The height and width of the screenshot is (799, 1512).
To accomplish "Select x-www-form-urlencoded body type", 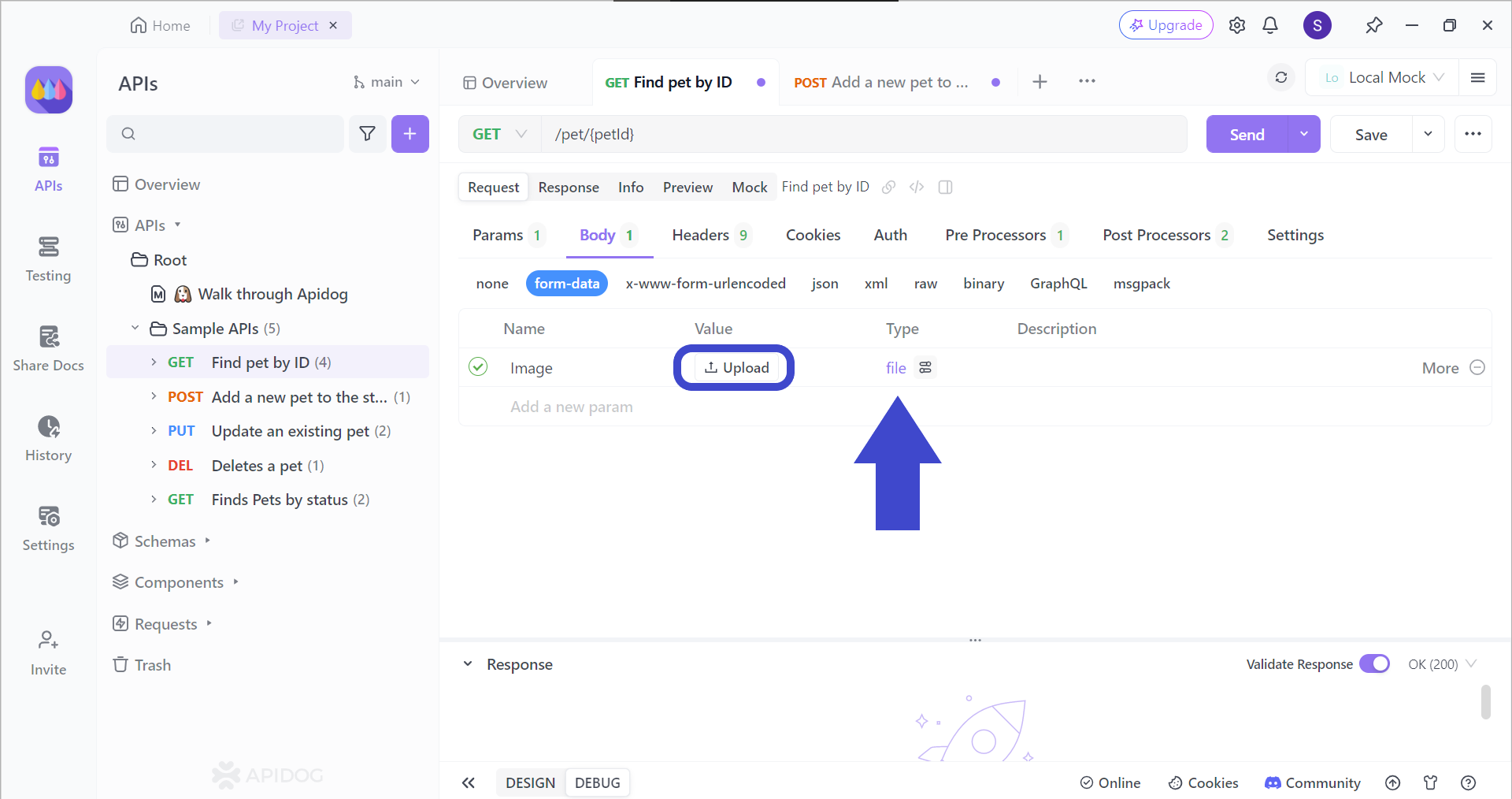I will [706, 283].
